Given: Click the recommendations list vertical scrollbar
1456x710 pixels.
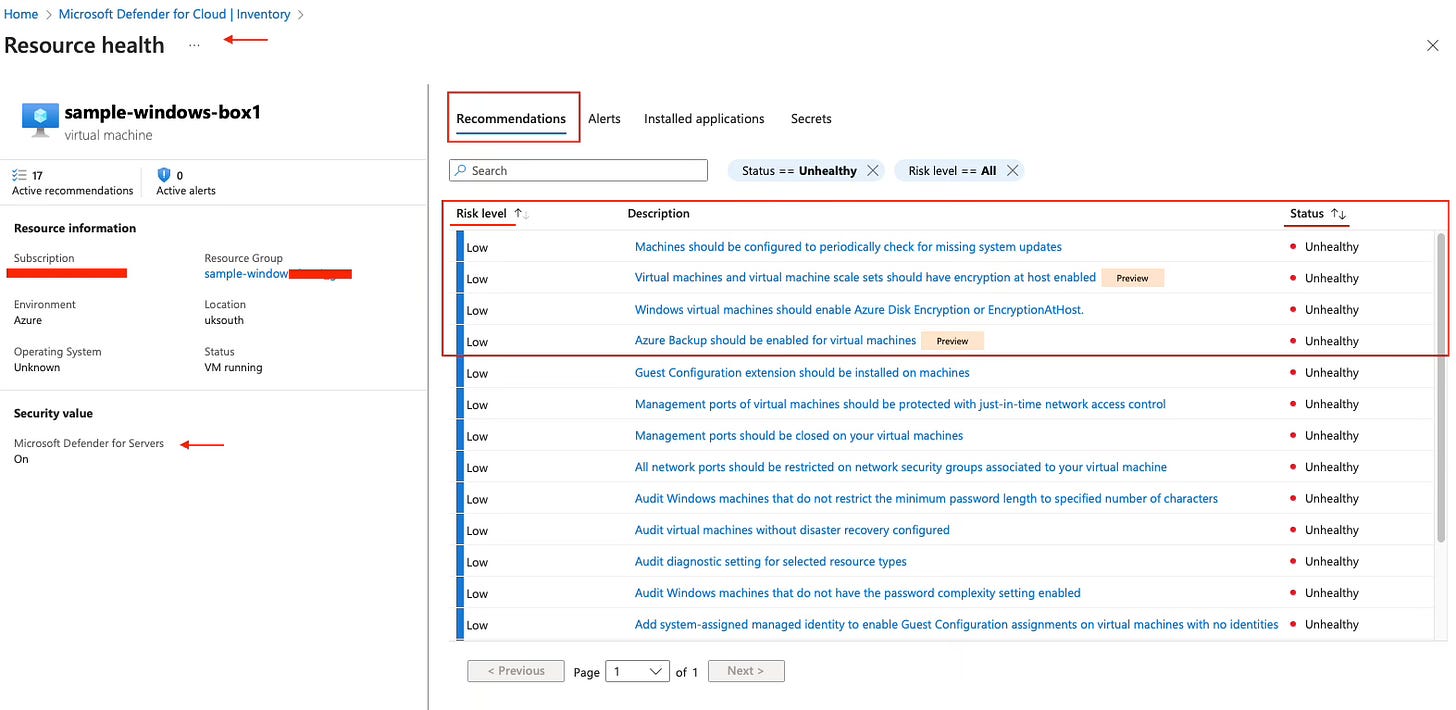Looking at the screenshot, I should coord(1441,387).
